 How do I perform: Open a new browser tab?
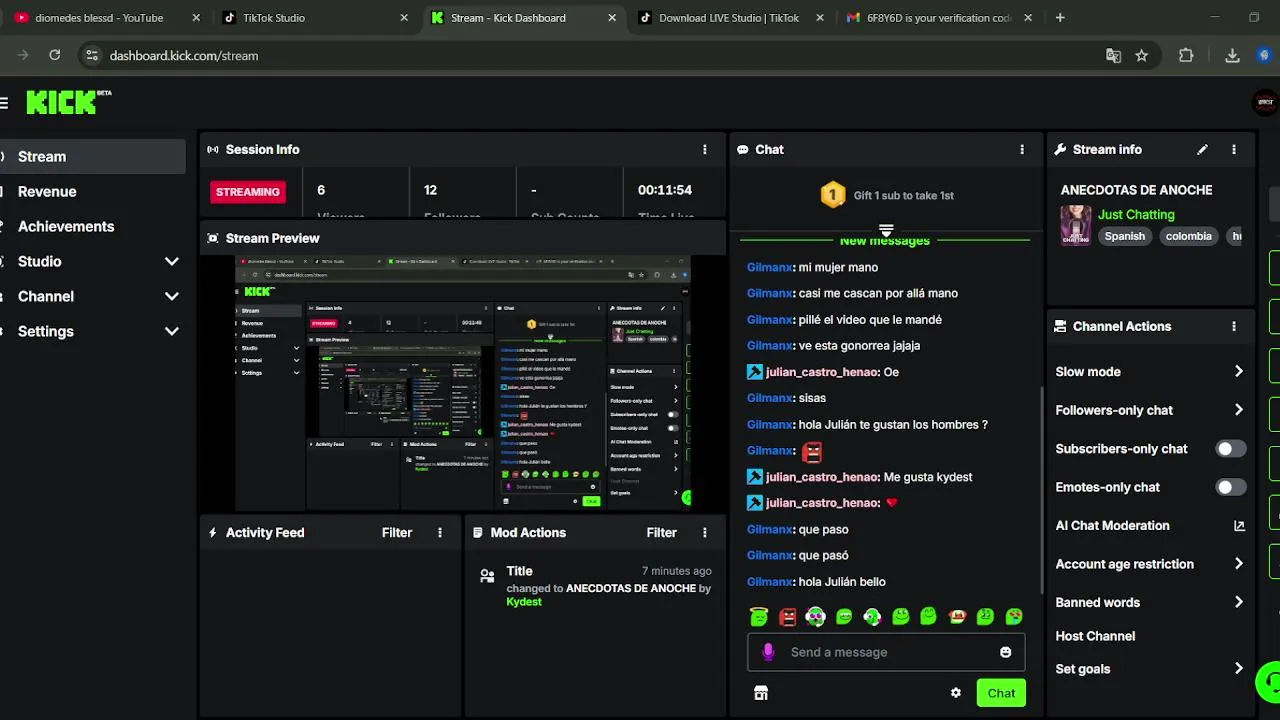(x=1060, y=18)
